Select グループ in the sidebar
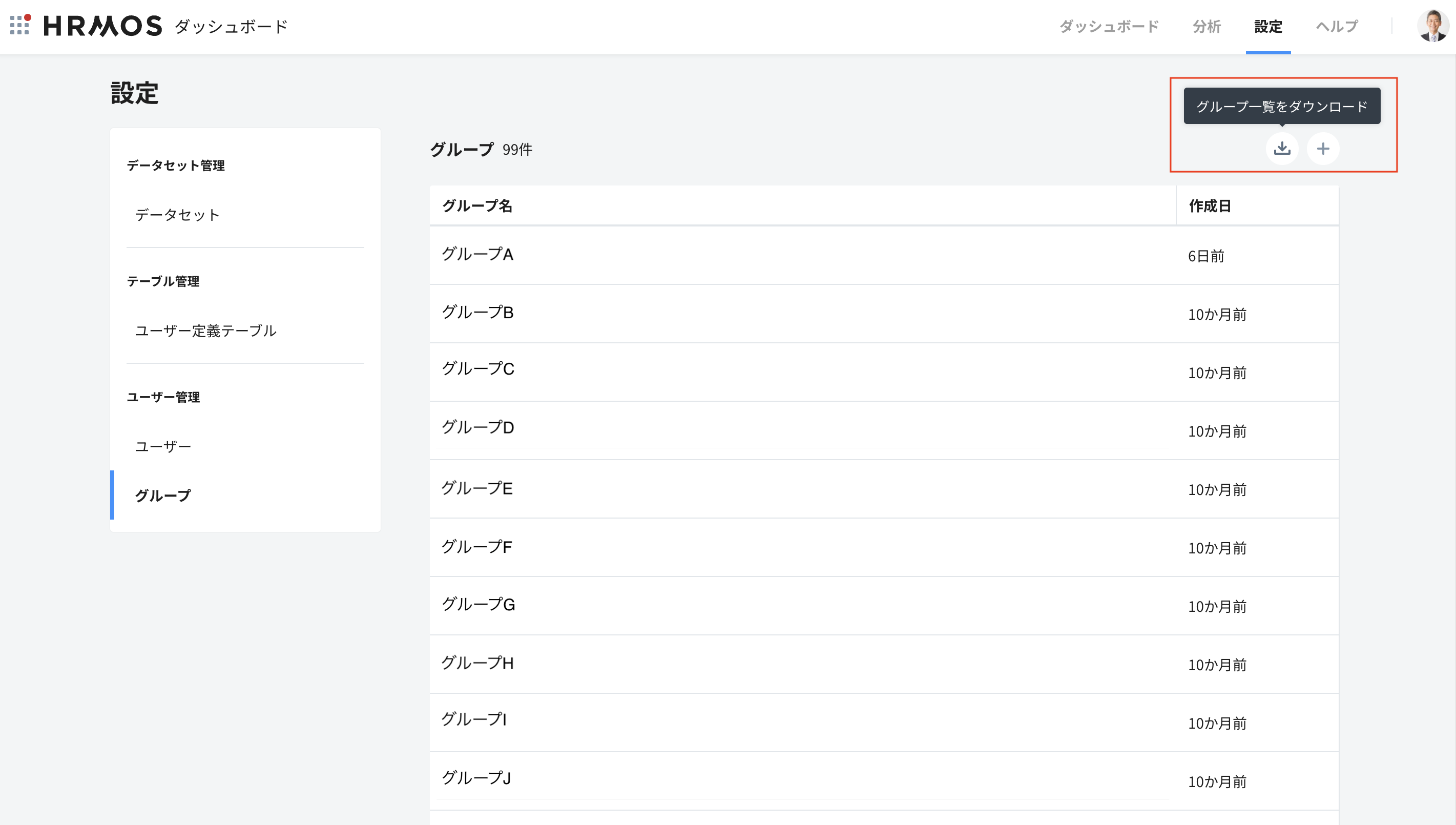The width and height of the screenshot is (1456, 825). [245, 495]
